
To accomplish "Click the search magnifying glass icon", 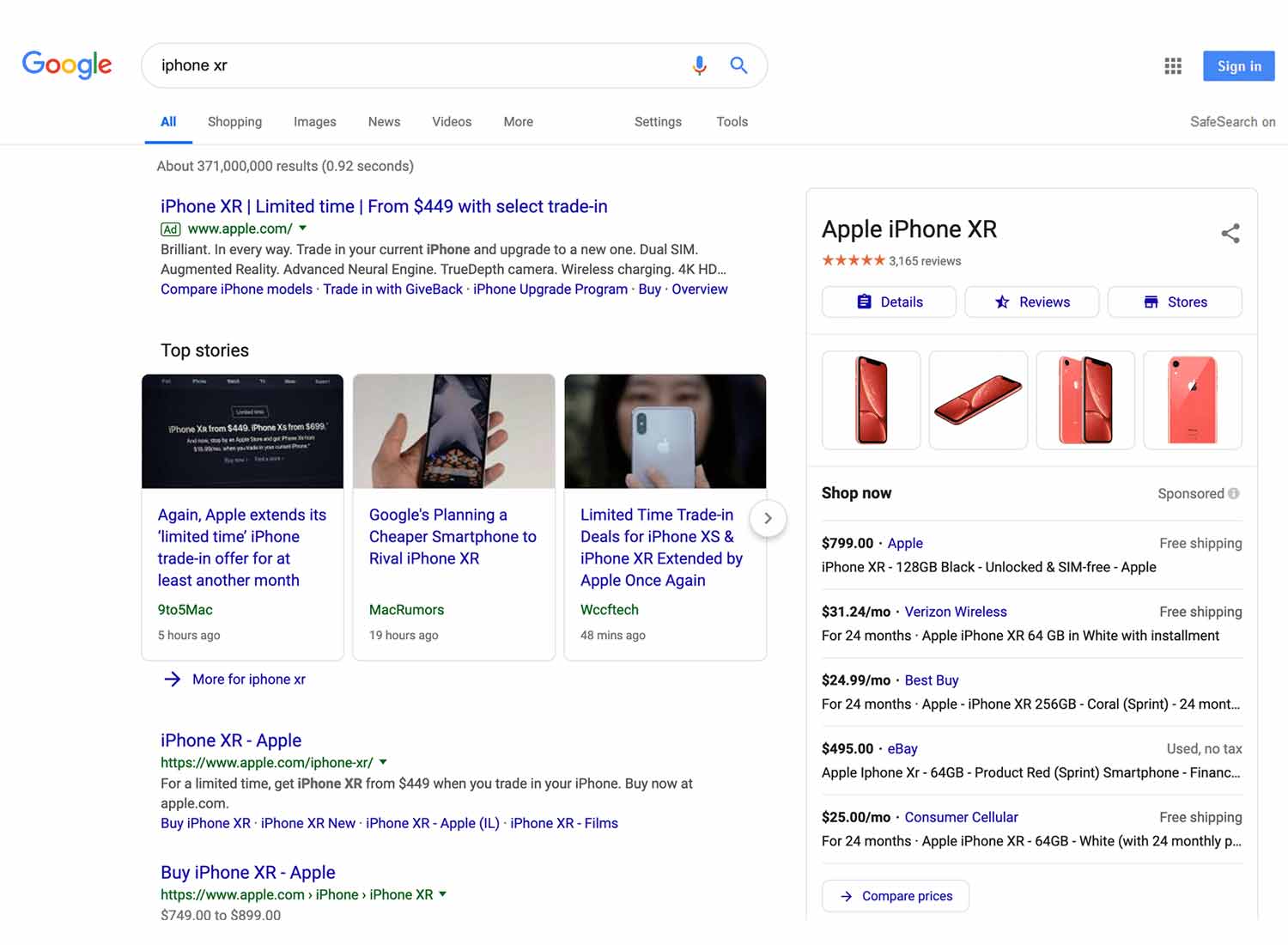I will [x=738, y=65].
